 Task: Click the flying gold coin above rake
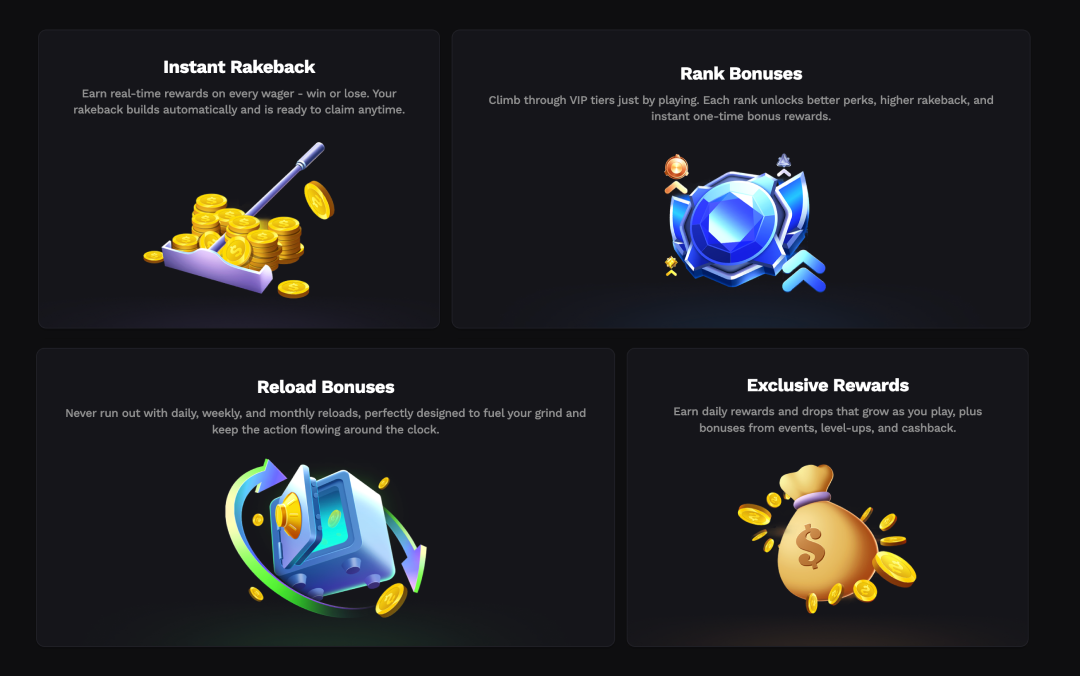(x=319, y=200)
